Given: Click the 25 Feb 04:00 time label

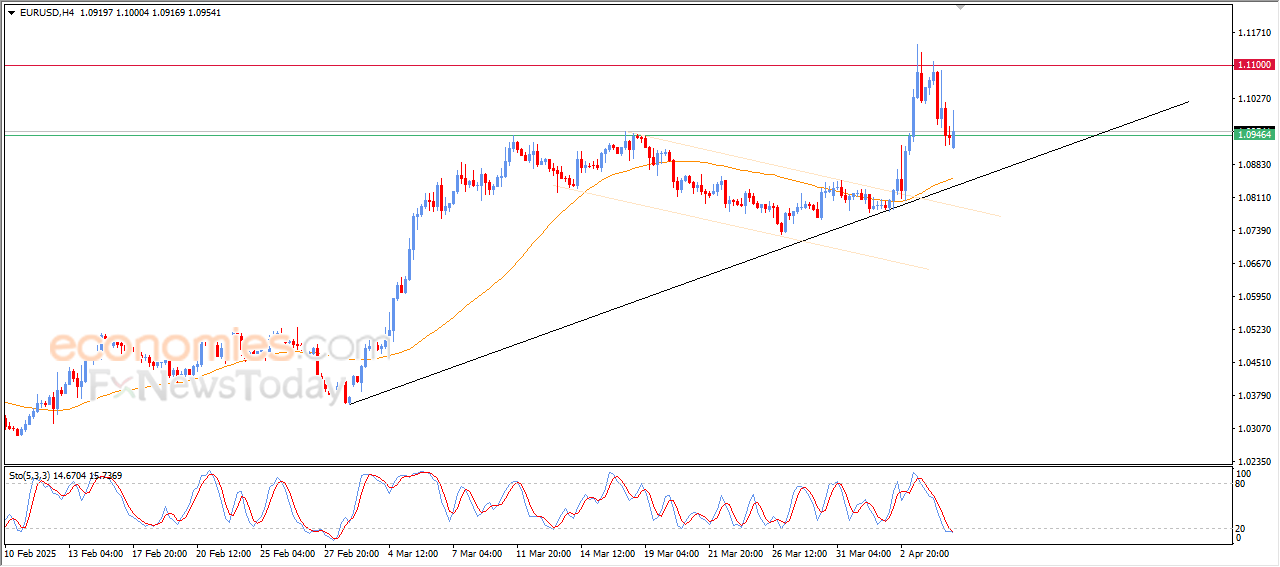Looking at the screenshot, I should click(x=289, y=552).
